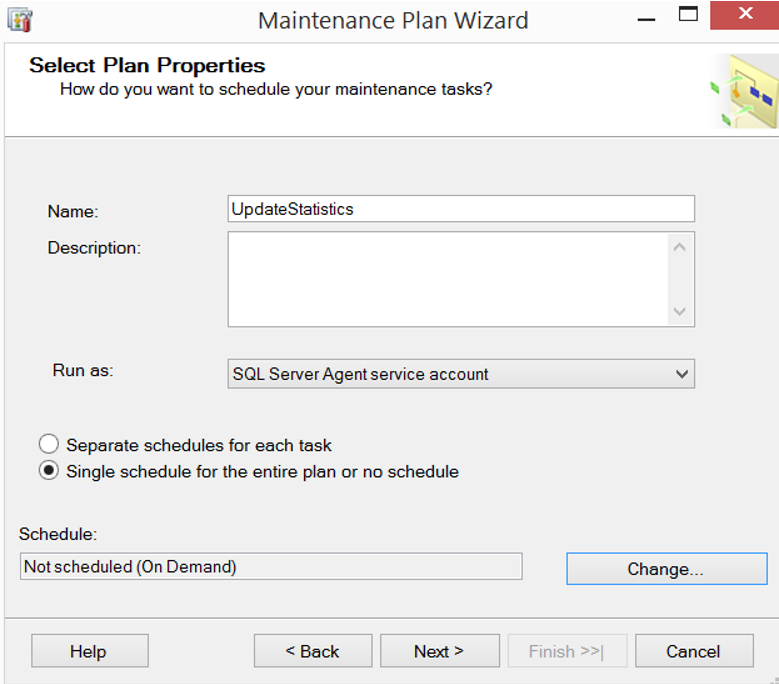Close the wizard with the red X
779x684 pixels.
[744, 15]
